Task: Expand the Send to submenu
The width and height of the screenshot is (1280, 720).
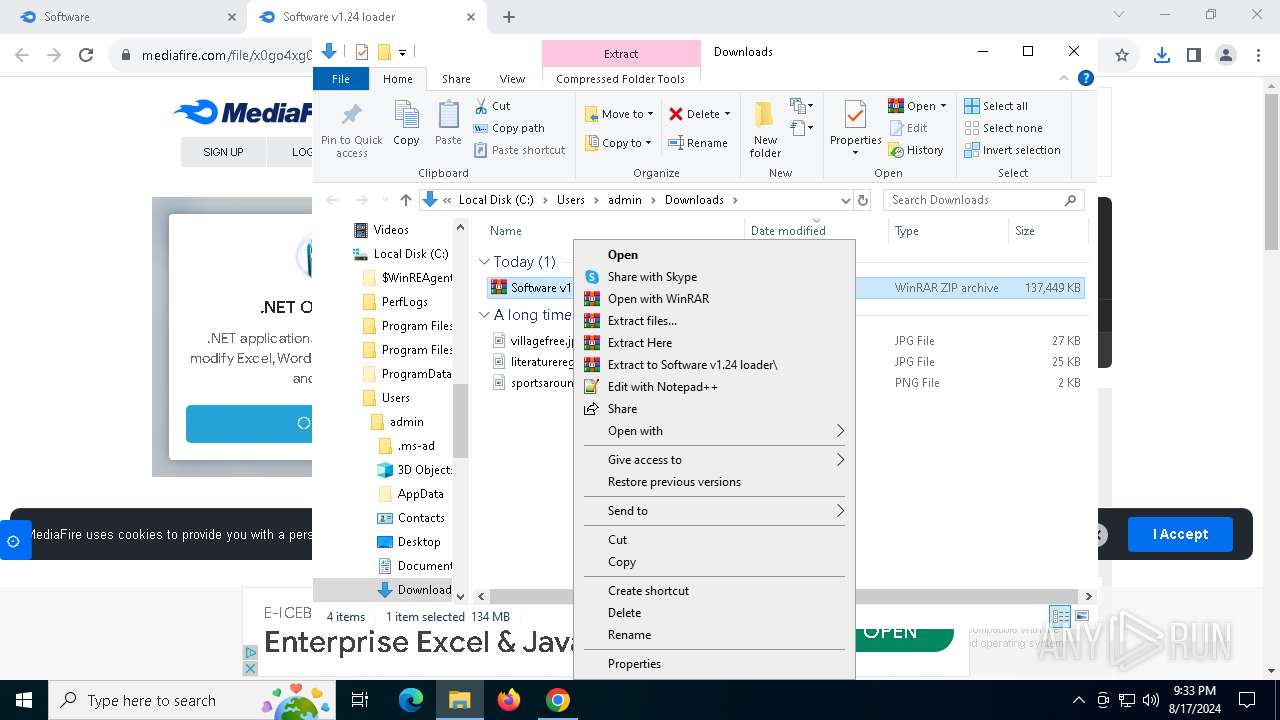Action: [714, 511]
